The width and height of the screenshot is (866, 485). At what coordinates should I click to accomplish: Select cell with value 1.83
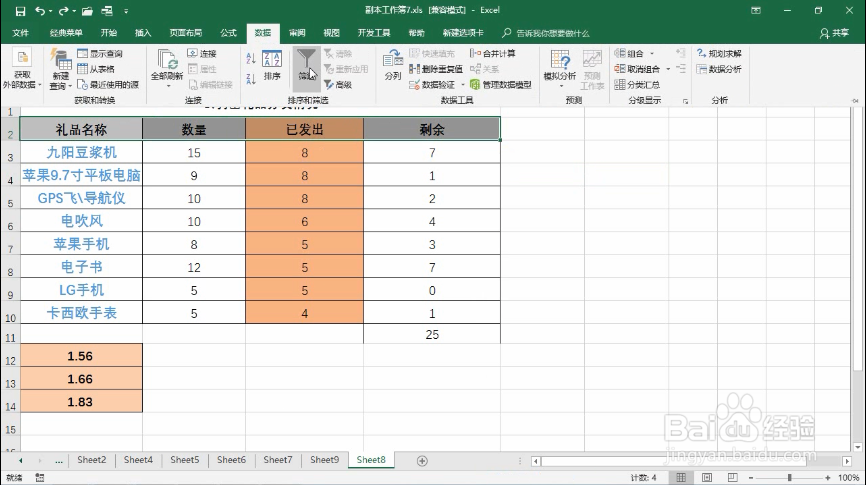coord(81,402)
